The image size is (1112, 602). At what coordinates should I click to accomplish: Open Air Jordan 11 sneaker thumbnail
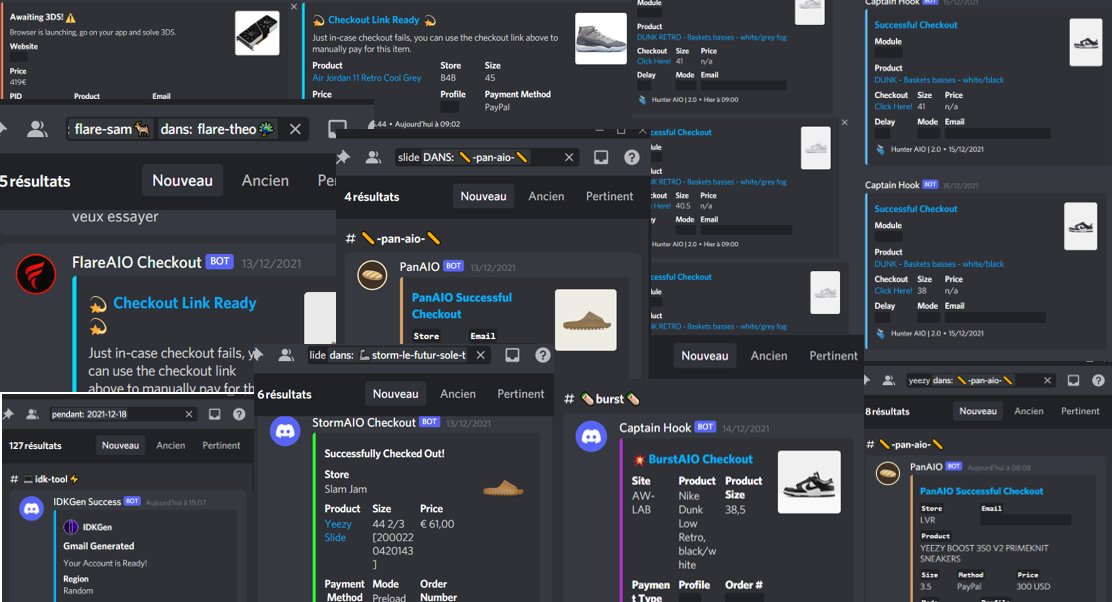[601, 39]
